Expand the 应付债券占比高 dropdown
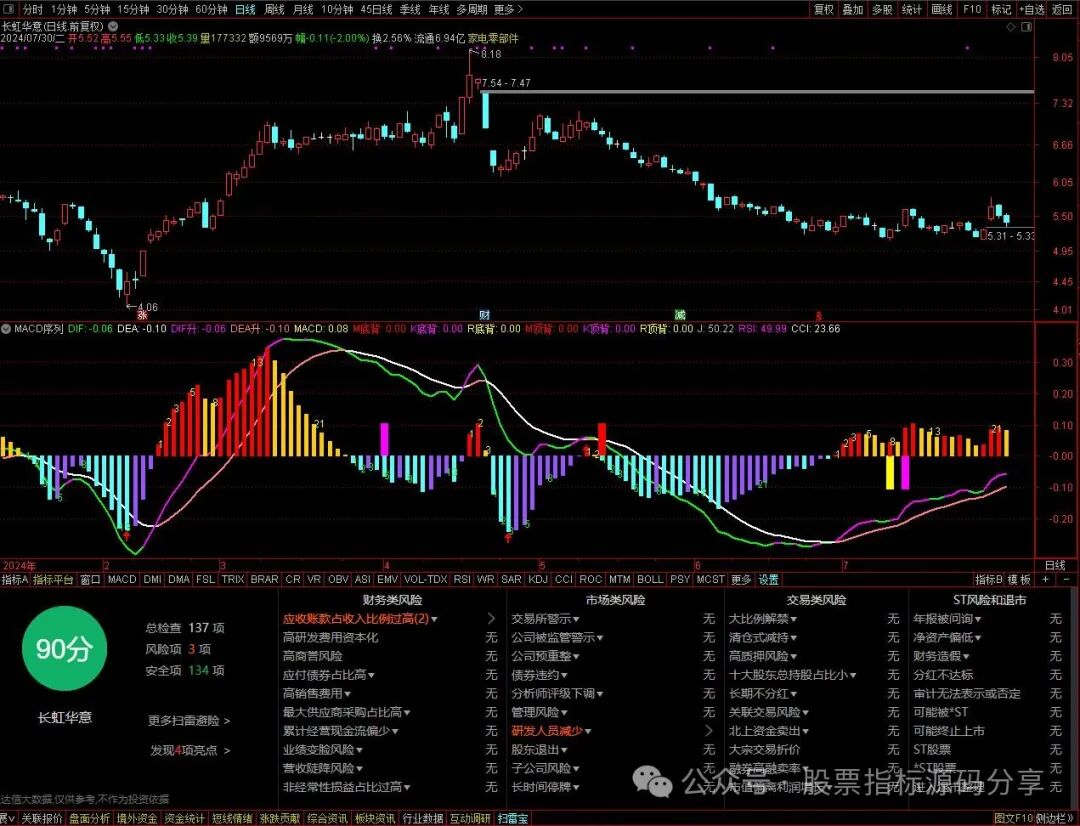1080x826 pixels. 329,675
